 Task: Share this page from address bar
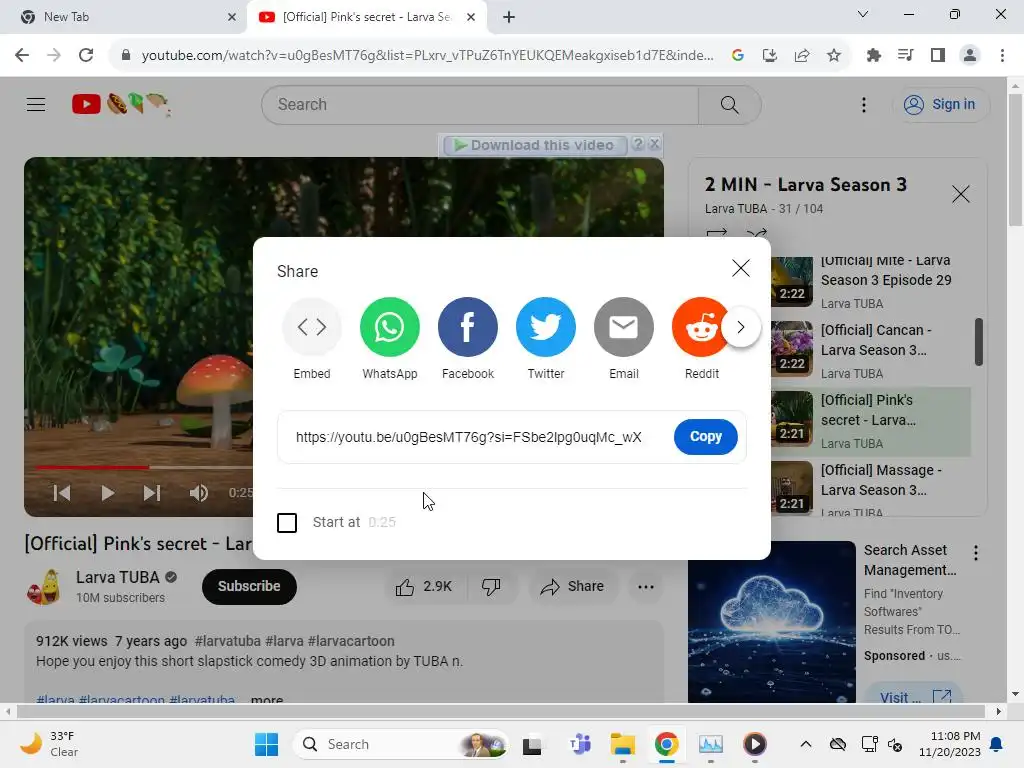[801, 56]
